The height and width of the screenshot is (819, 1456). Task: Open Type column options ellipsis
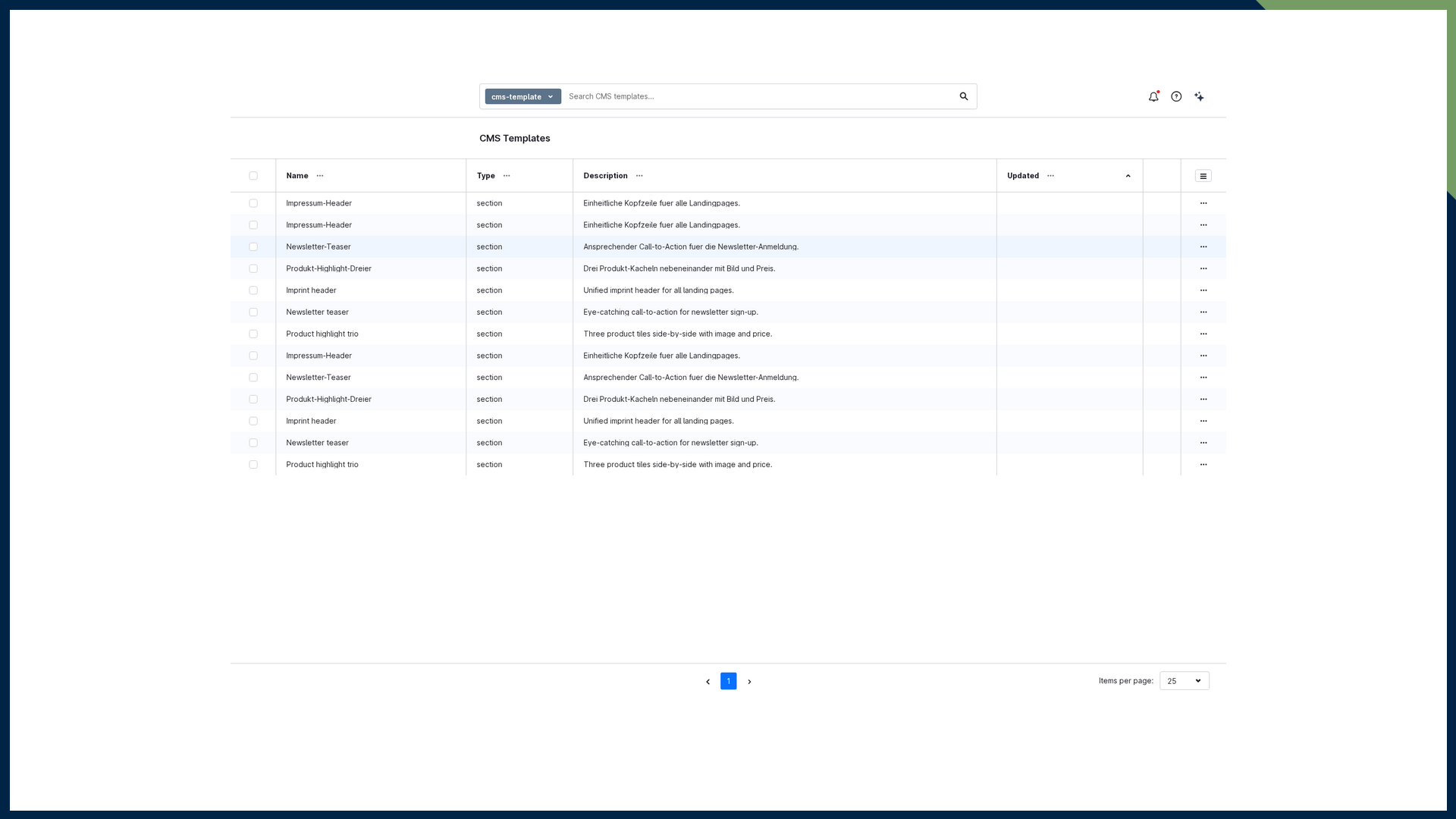point(507,176)
